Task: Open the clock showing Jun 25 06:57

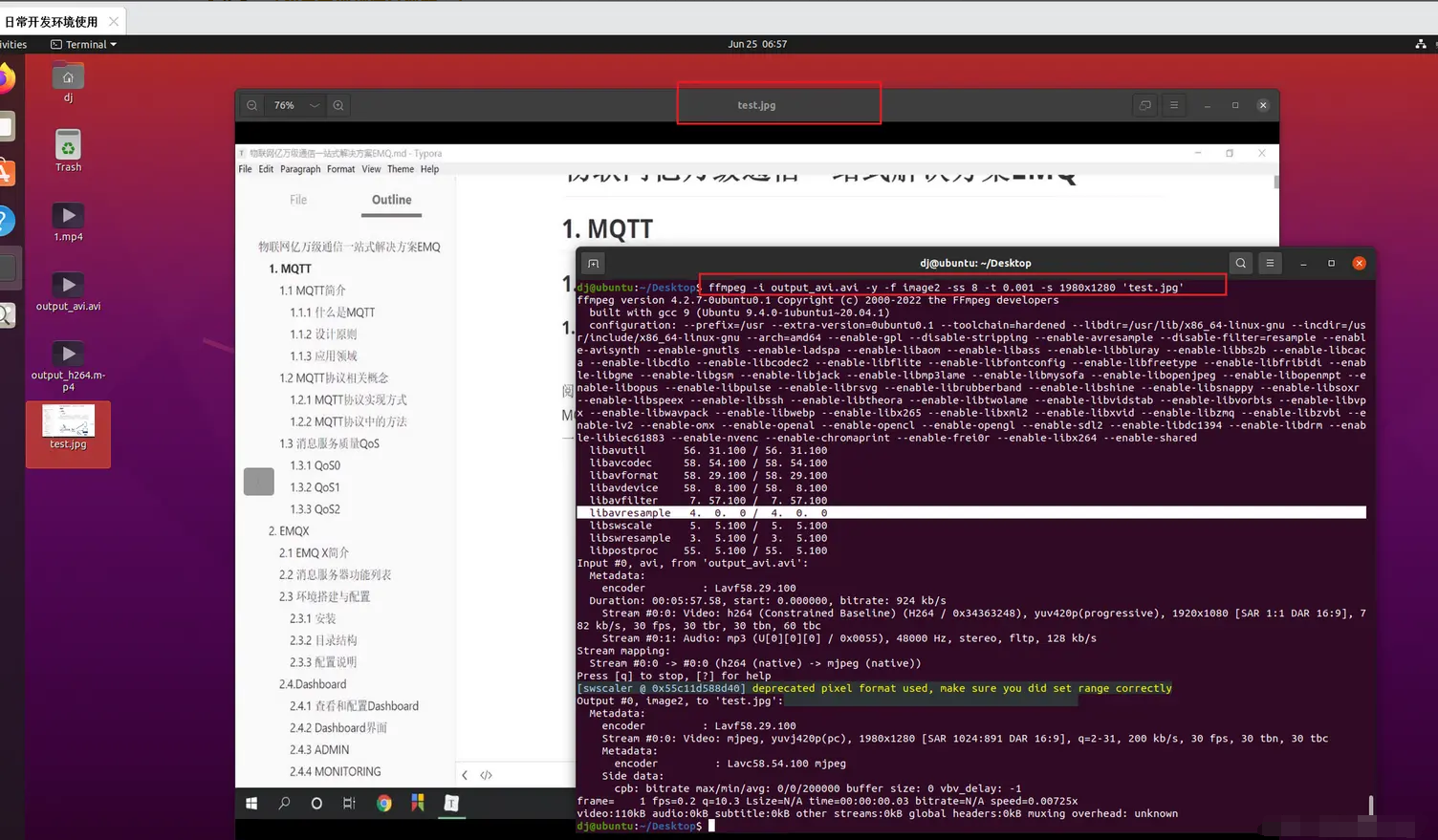Action: (757, 44)
